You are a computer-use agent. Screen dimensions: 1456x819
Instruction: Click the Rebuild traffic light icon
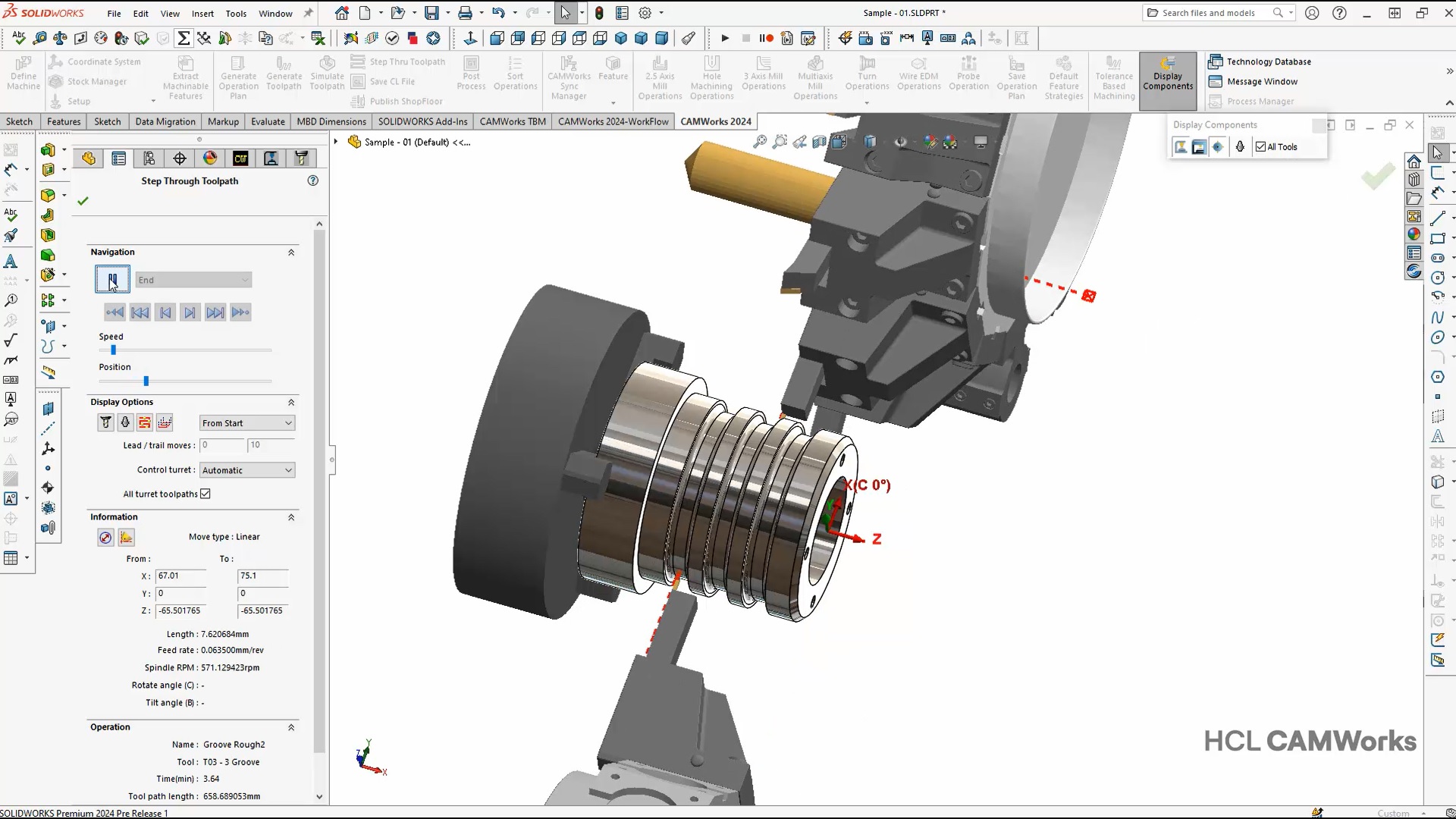(599, 13)
